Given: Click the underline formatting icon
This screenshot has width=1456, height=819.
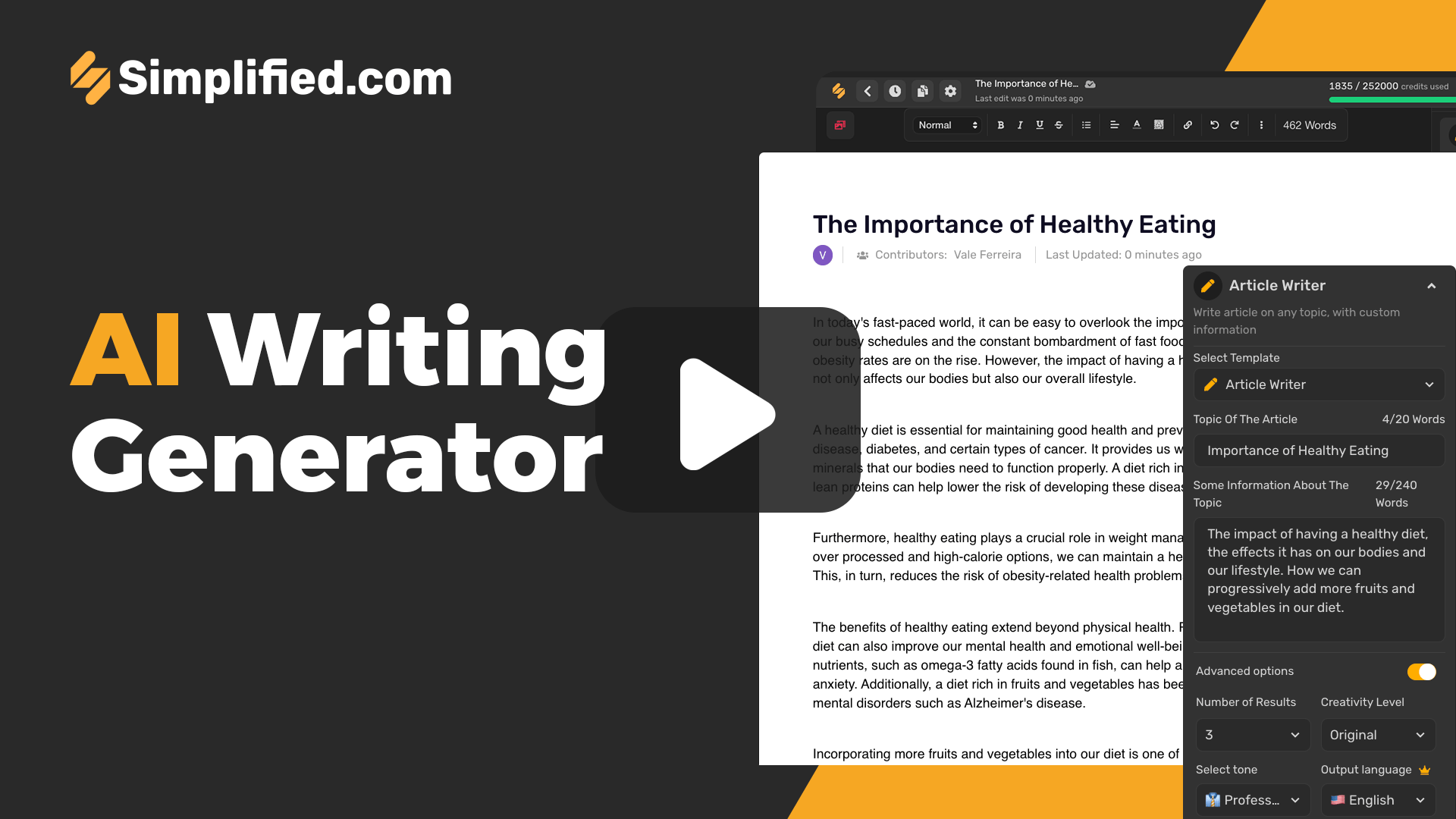Looking at the screenshot, I should 1039,125.
